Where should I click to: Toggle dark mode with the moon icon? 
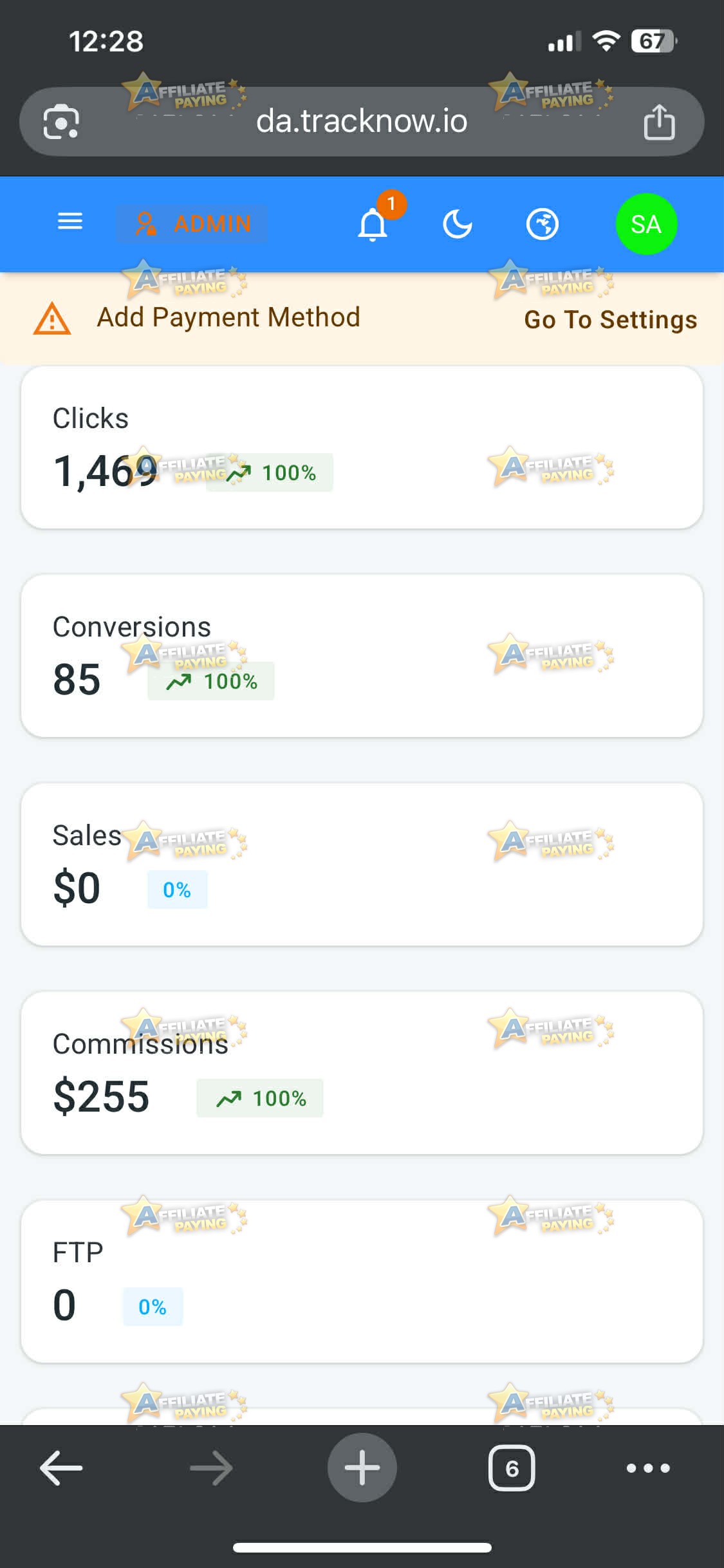tap(458, 224)
